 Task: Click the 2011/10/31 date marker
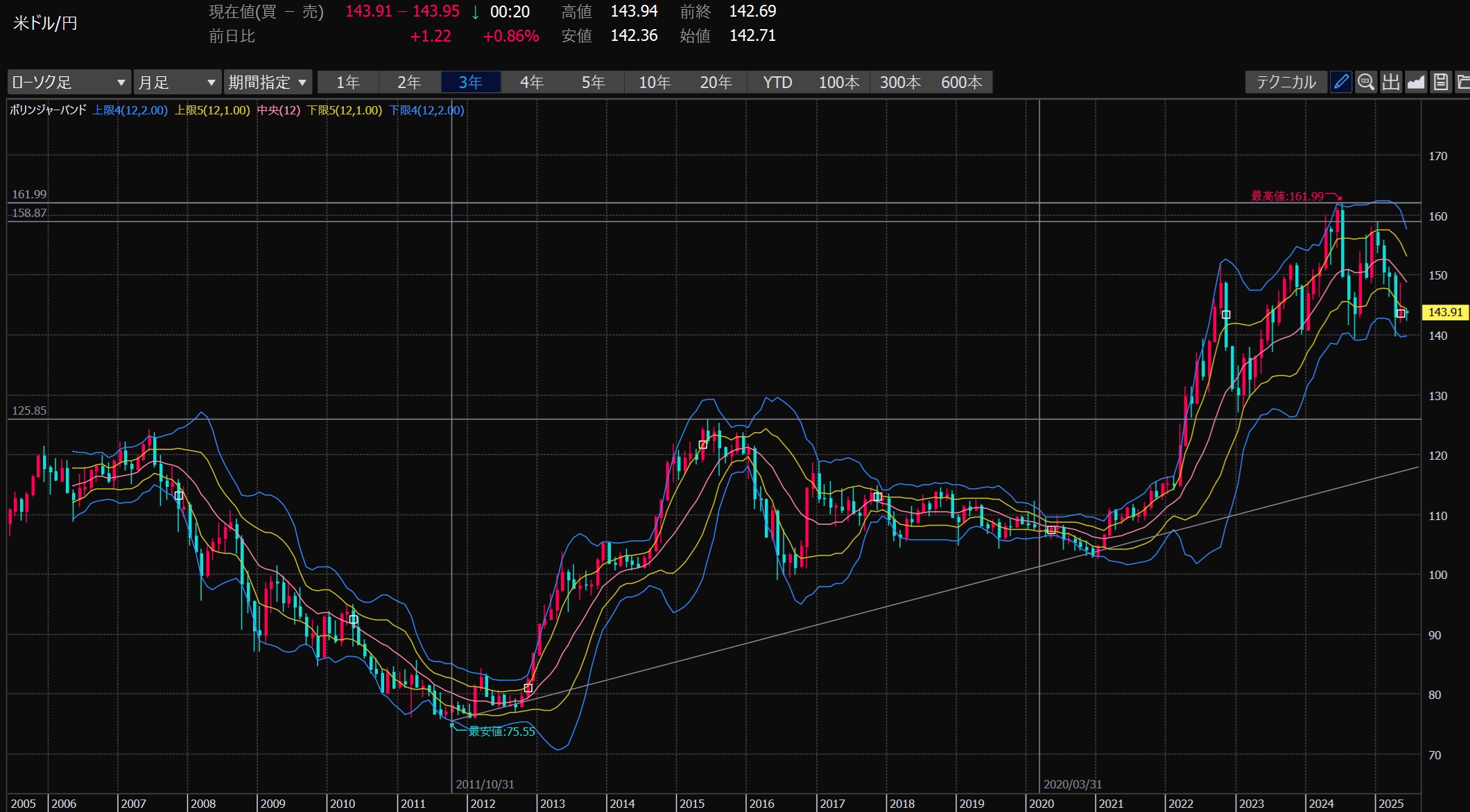pyautogui.click(x=485, y=784)
